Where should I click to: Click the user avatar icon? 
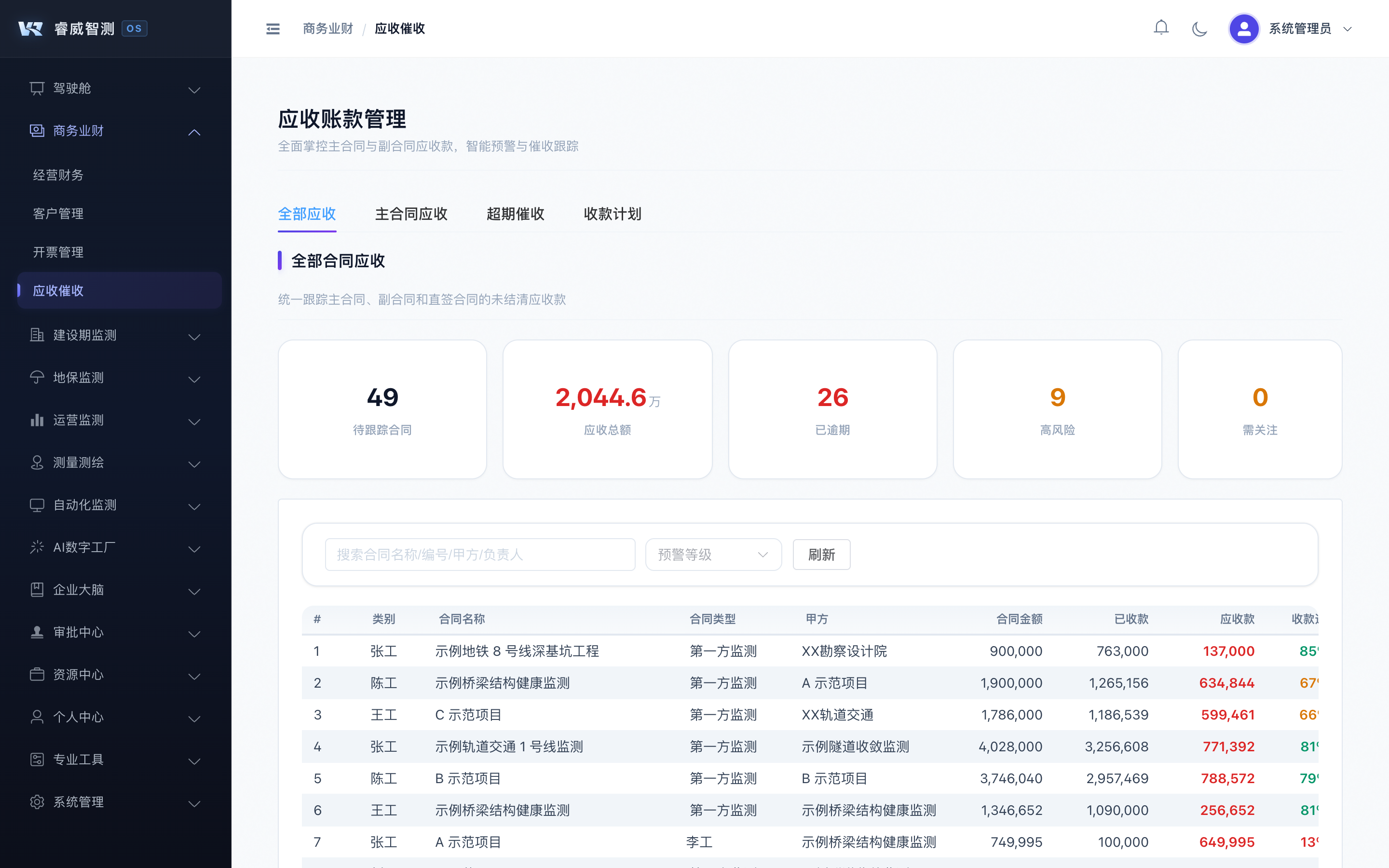pyautogui.click(x=1243, y=29)
